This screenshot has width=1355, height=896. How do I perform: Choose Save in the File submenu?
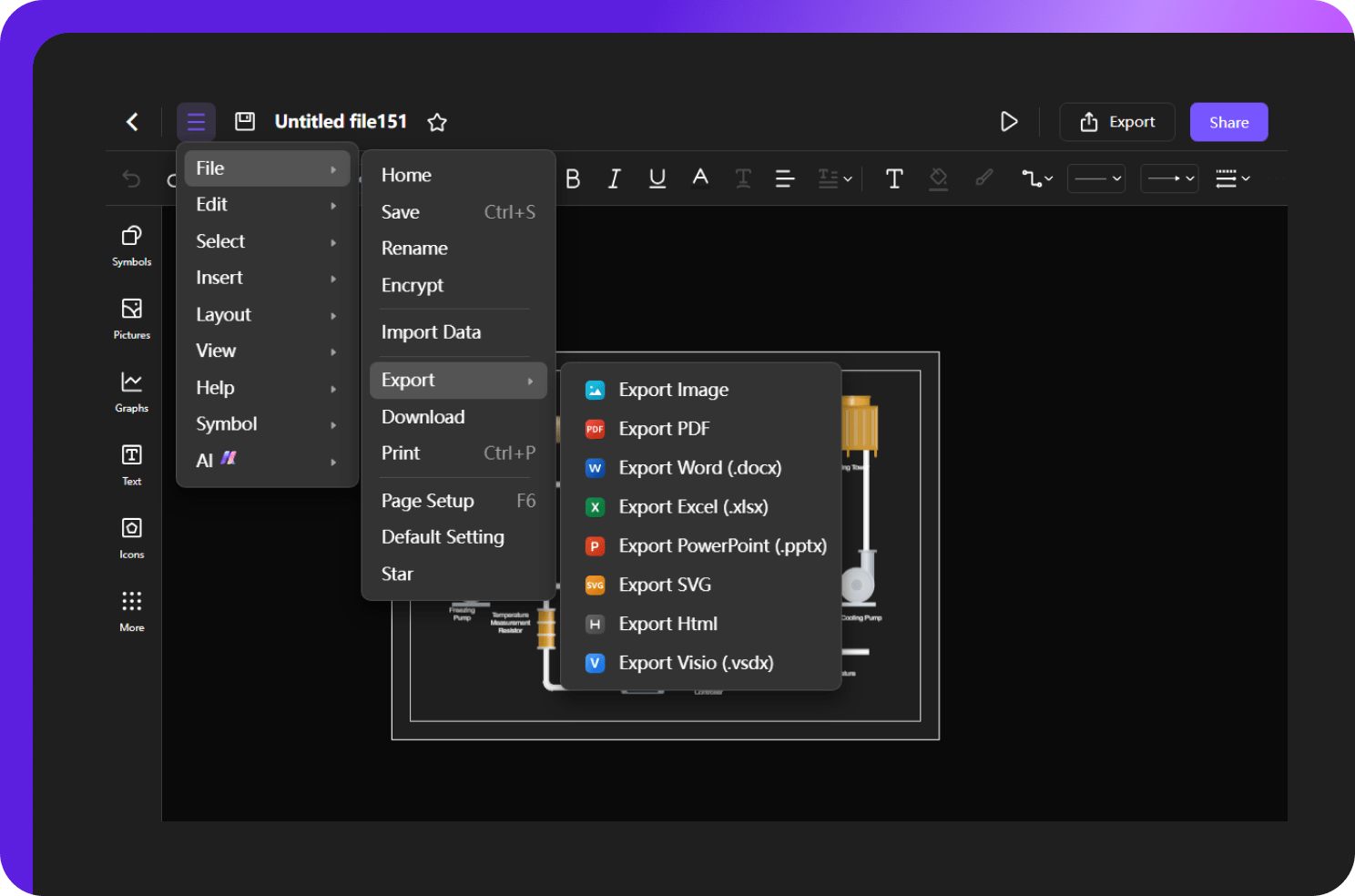(458, 212)
